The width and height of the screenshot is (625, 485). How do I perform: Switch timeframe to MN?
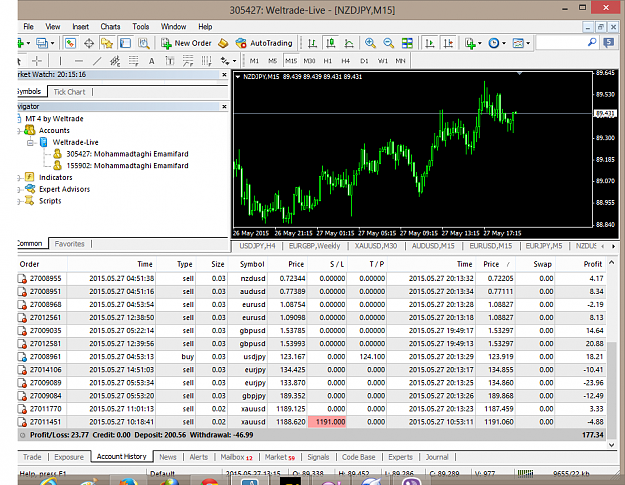point(400,61)
